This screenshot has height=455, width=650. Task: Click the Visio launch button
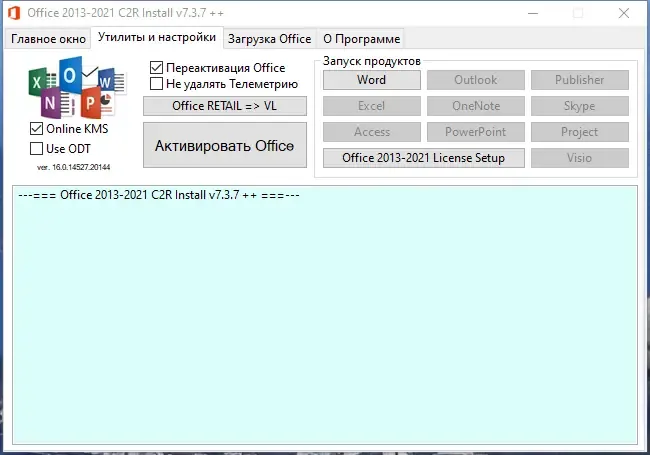click(x=580, y=158)
